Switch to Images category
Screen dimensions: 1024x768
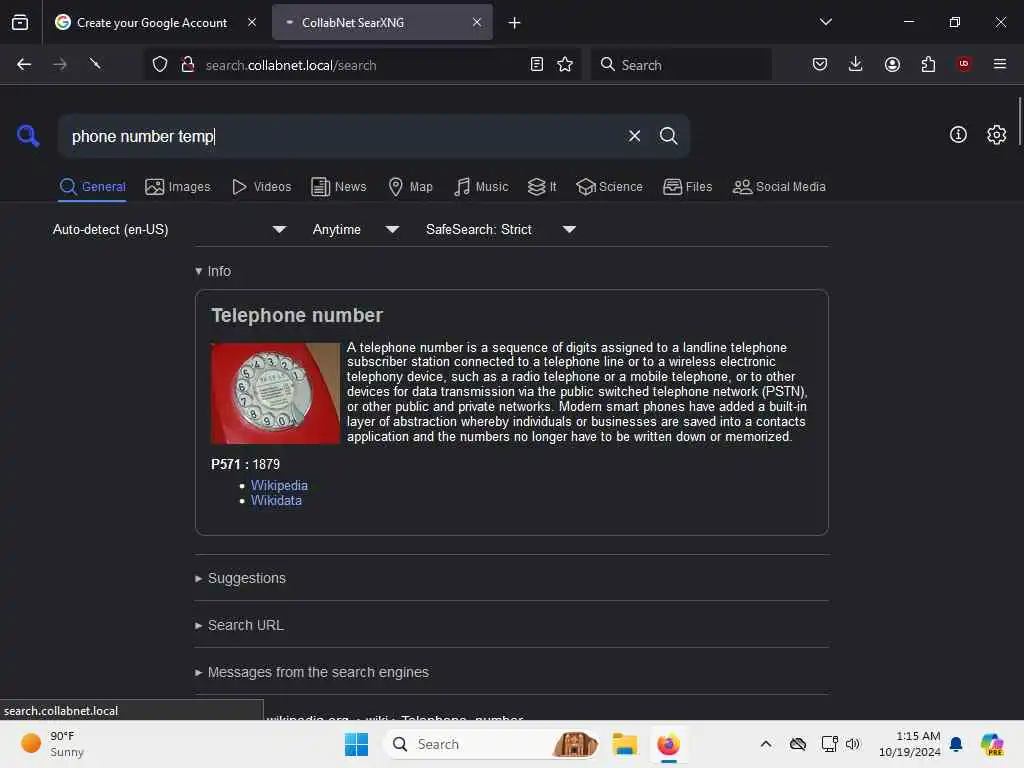pyautogui.click(x=178, y=187)
